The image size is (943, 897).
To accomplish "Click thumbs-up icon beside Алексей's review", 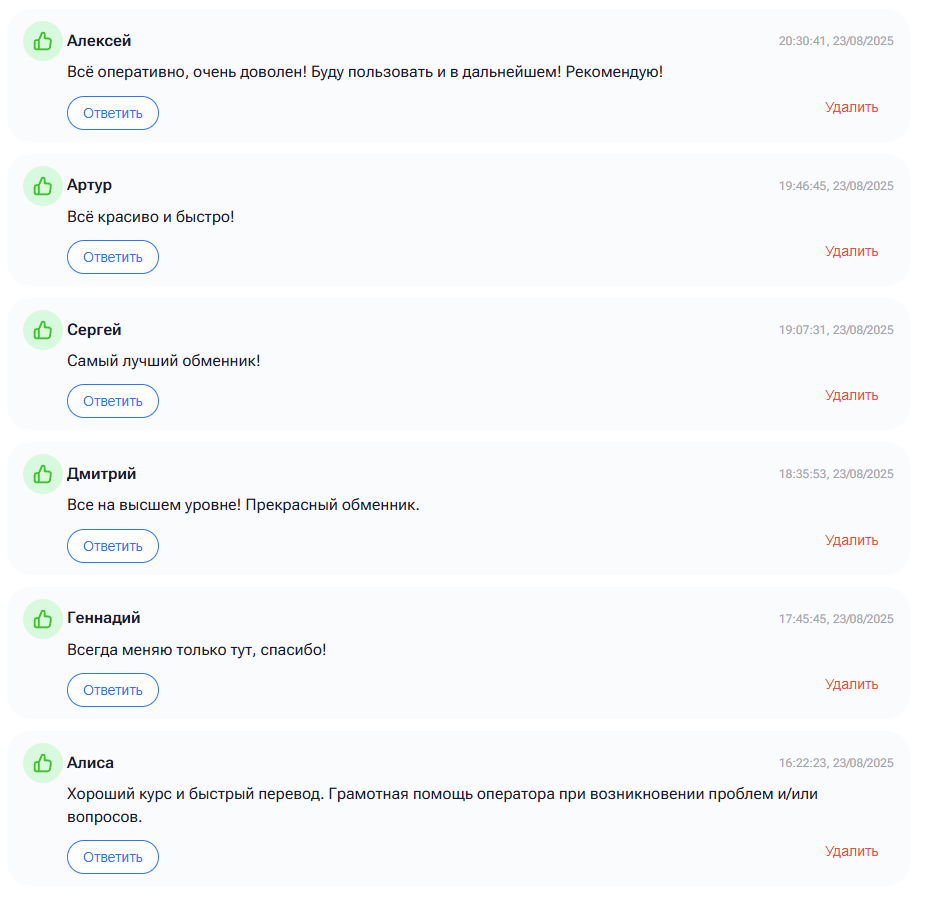I will click(43, 41).
